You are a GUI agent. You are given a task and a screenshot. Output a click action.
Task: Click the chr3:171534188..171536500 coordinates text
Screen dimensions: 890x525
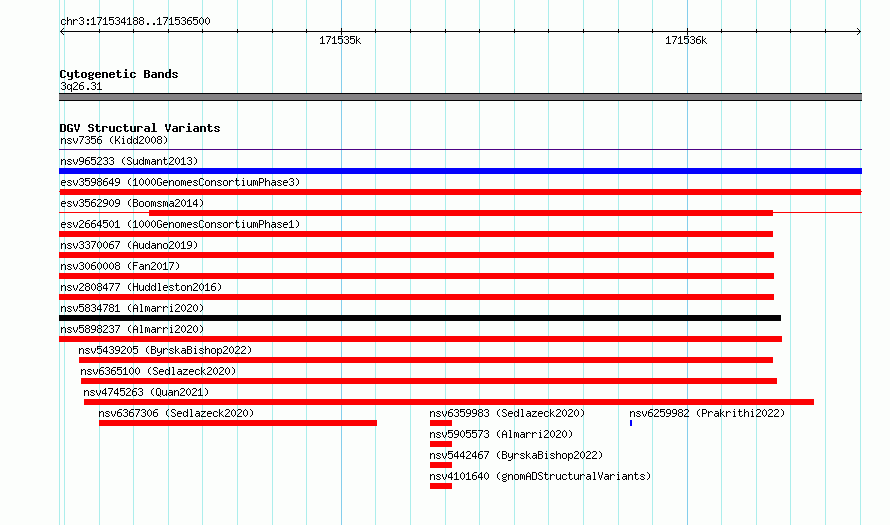(135, 21)
